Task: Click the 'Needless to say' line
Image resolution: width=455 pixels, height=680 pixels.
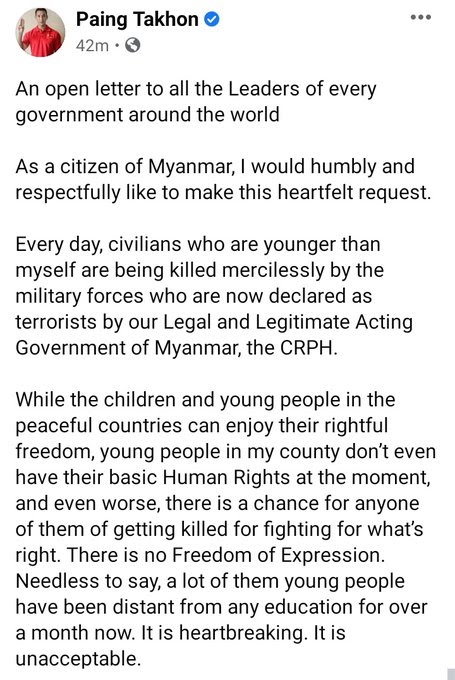Action: pos(210,581)
